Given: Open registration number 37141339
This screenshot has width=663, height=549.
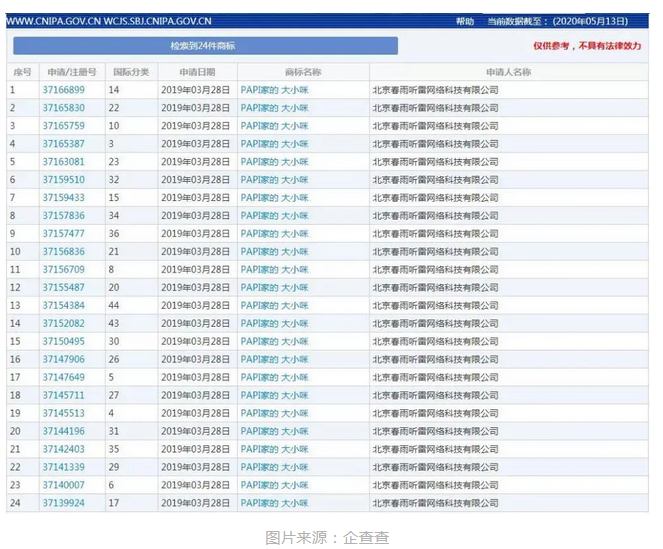Looking at the screenshot, I should [x=63, y=467].
